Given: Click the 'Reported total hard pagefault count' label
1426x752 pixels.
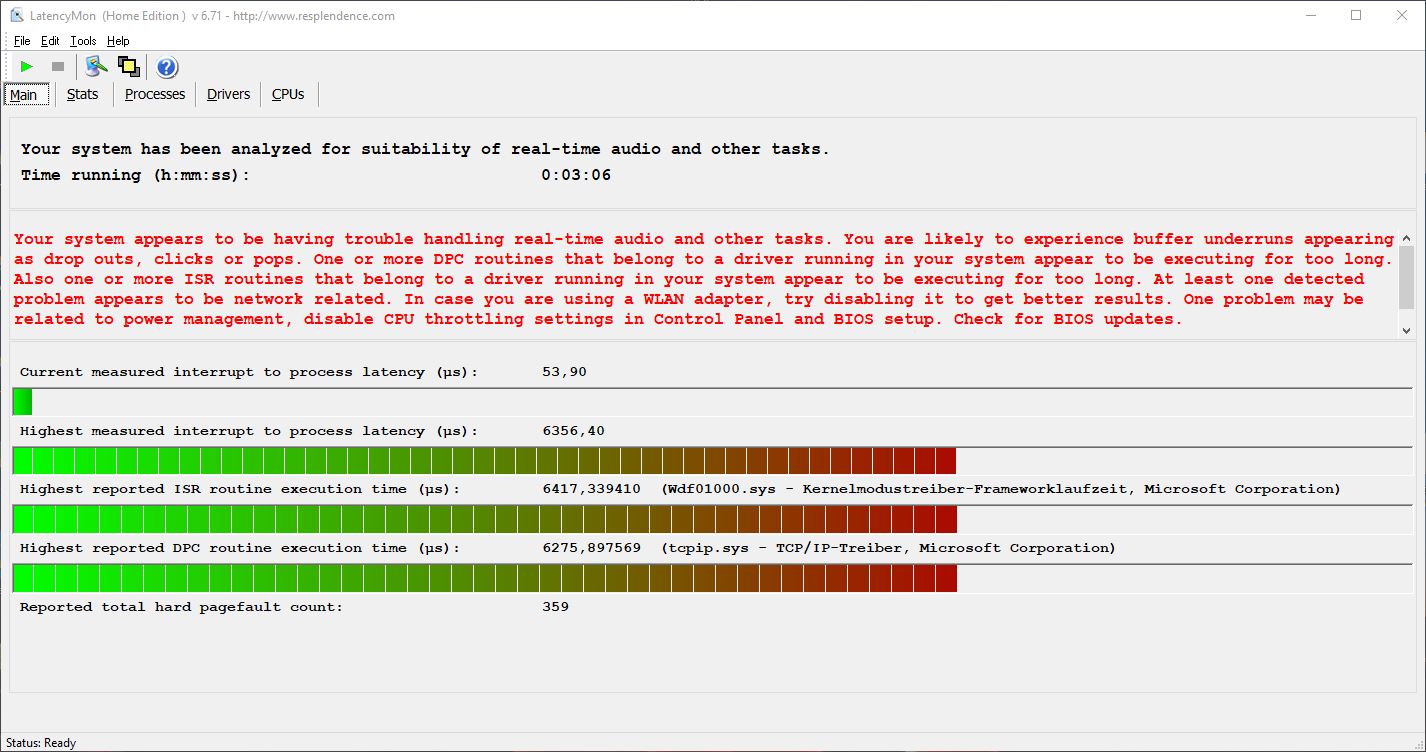Looking at the screenshot, I should [x=181, y=607].
